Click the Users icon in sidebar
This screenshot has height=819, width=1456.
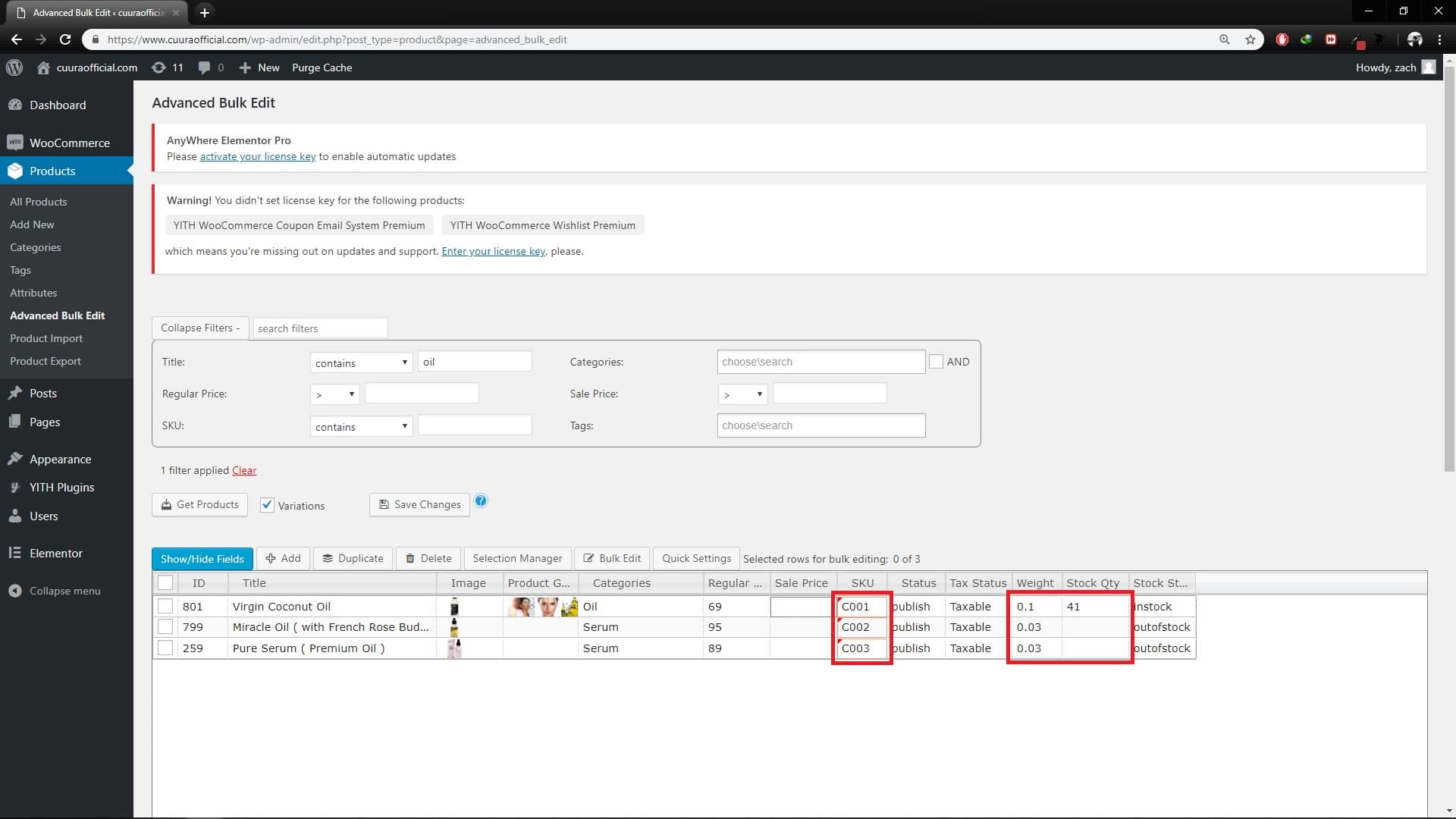15,516
